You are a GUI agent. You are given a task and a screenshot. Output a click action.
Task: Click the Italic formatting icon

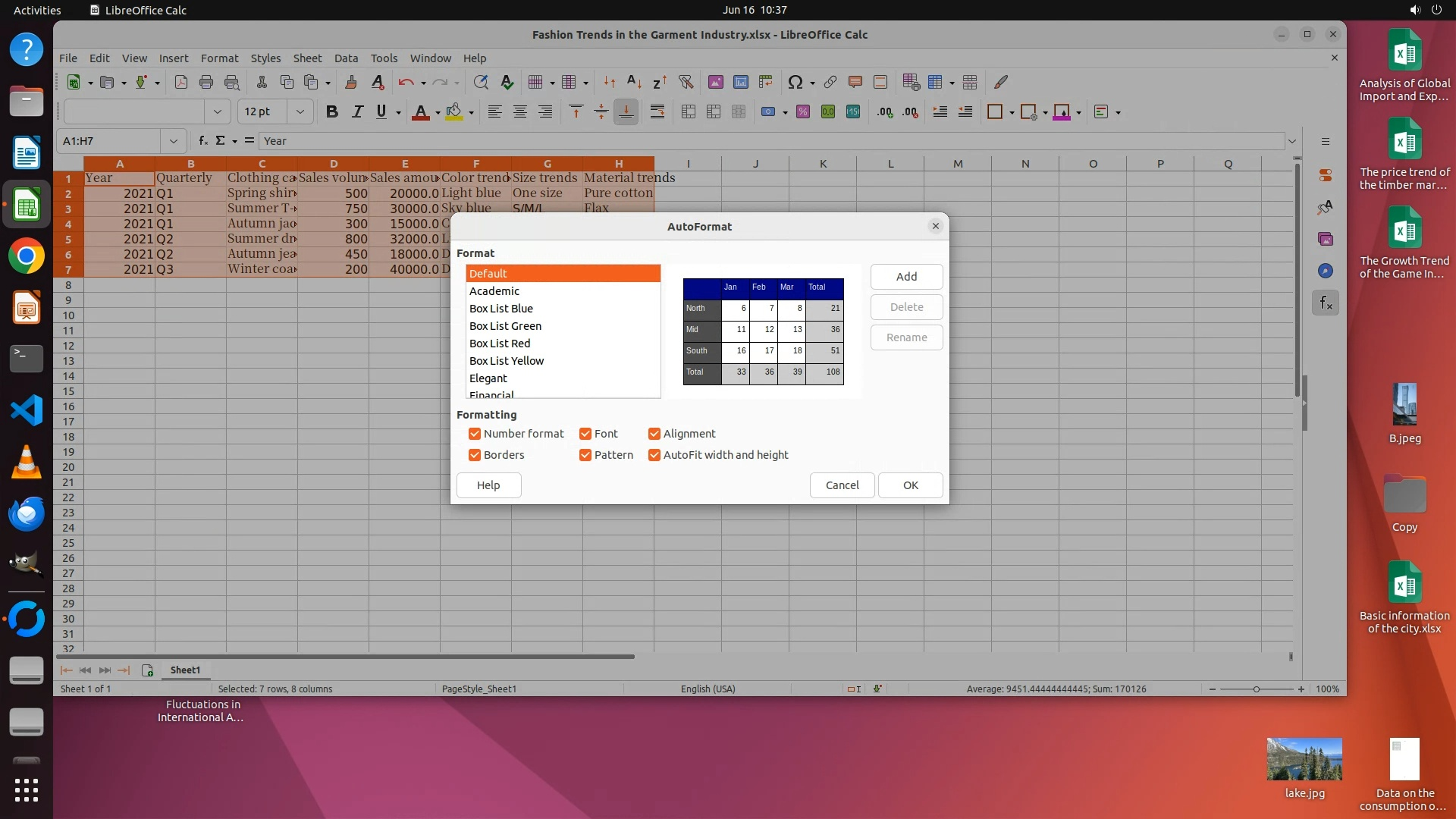coord(356,112)
